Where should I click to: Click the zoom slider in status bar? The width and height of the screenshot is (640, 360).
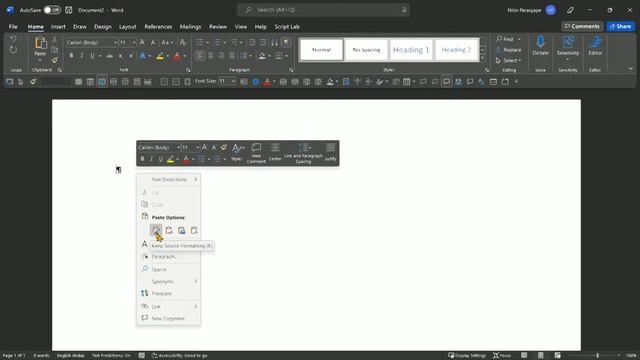[597, 356]
